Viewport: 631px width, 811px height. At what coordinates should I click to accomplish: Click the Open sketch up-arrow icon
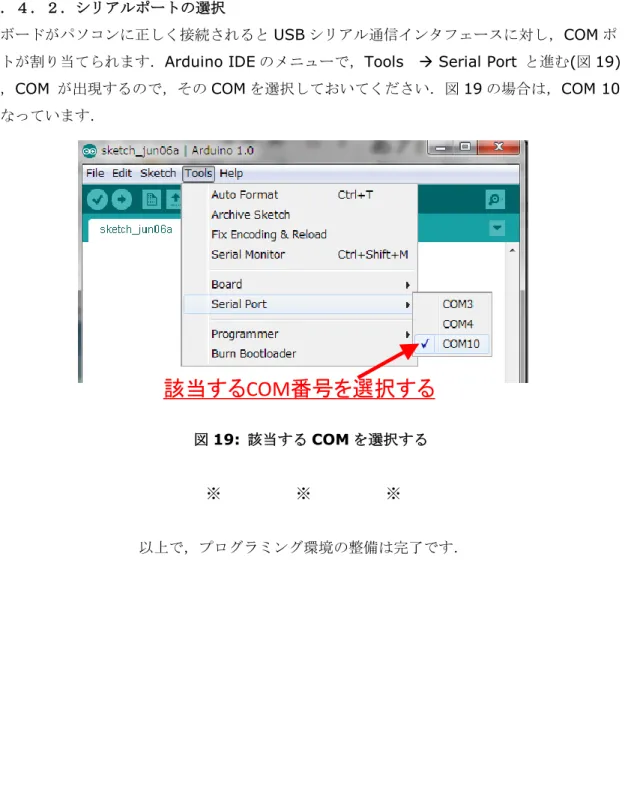click(x=174, y=199)
